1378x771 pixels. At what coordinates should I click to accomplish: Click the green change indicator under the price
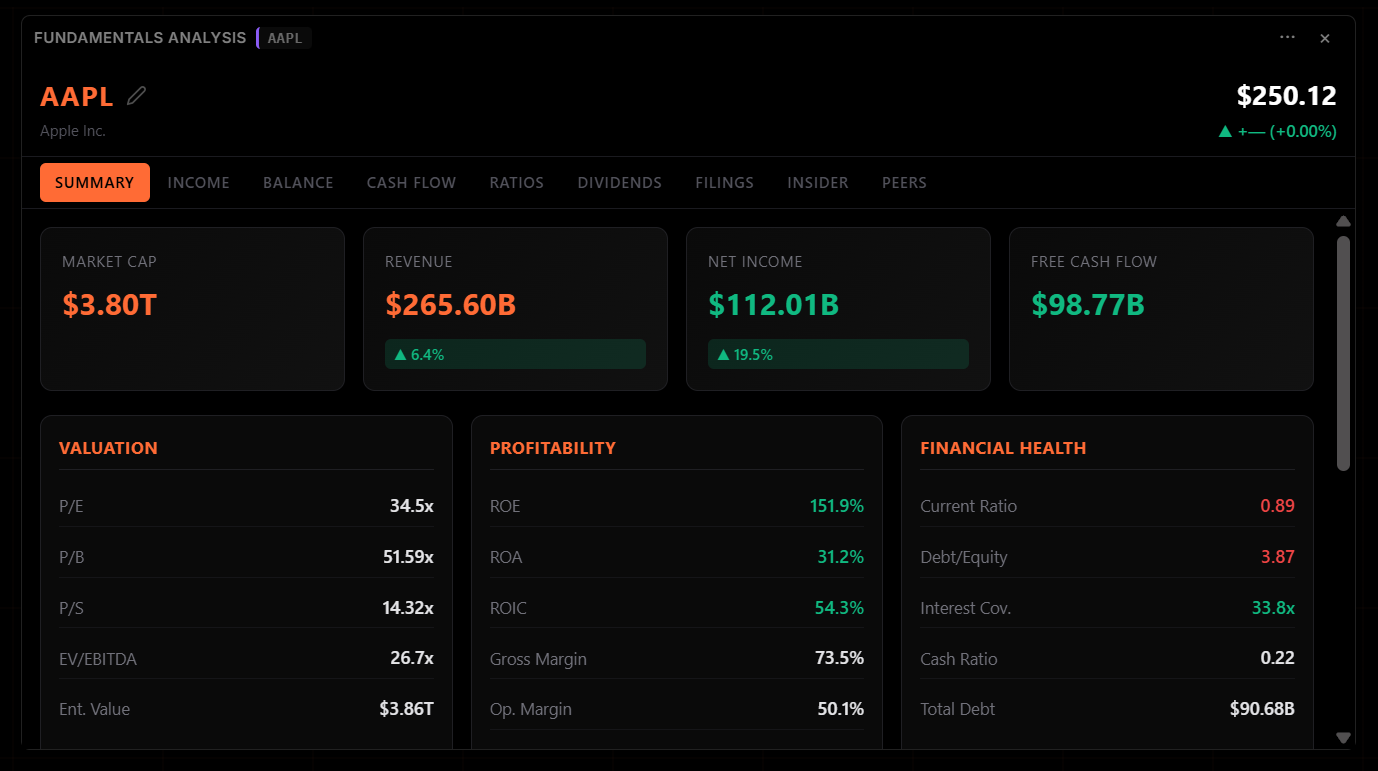coord(1277,131)
